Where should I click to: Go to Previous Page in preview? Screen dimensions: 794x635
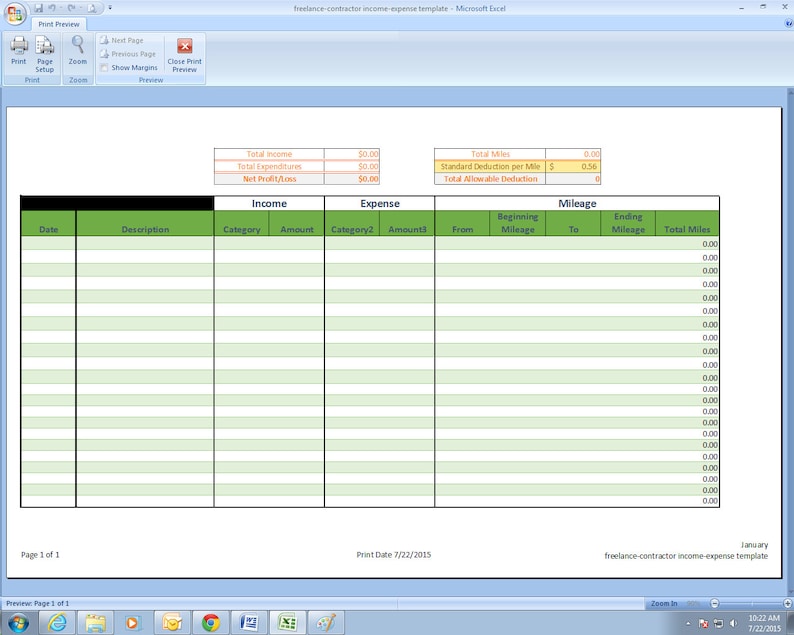(x=128, y=54)
